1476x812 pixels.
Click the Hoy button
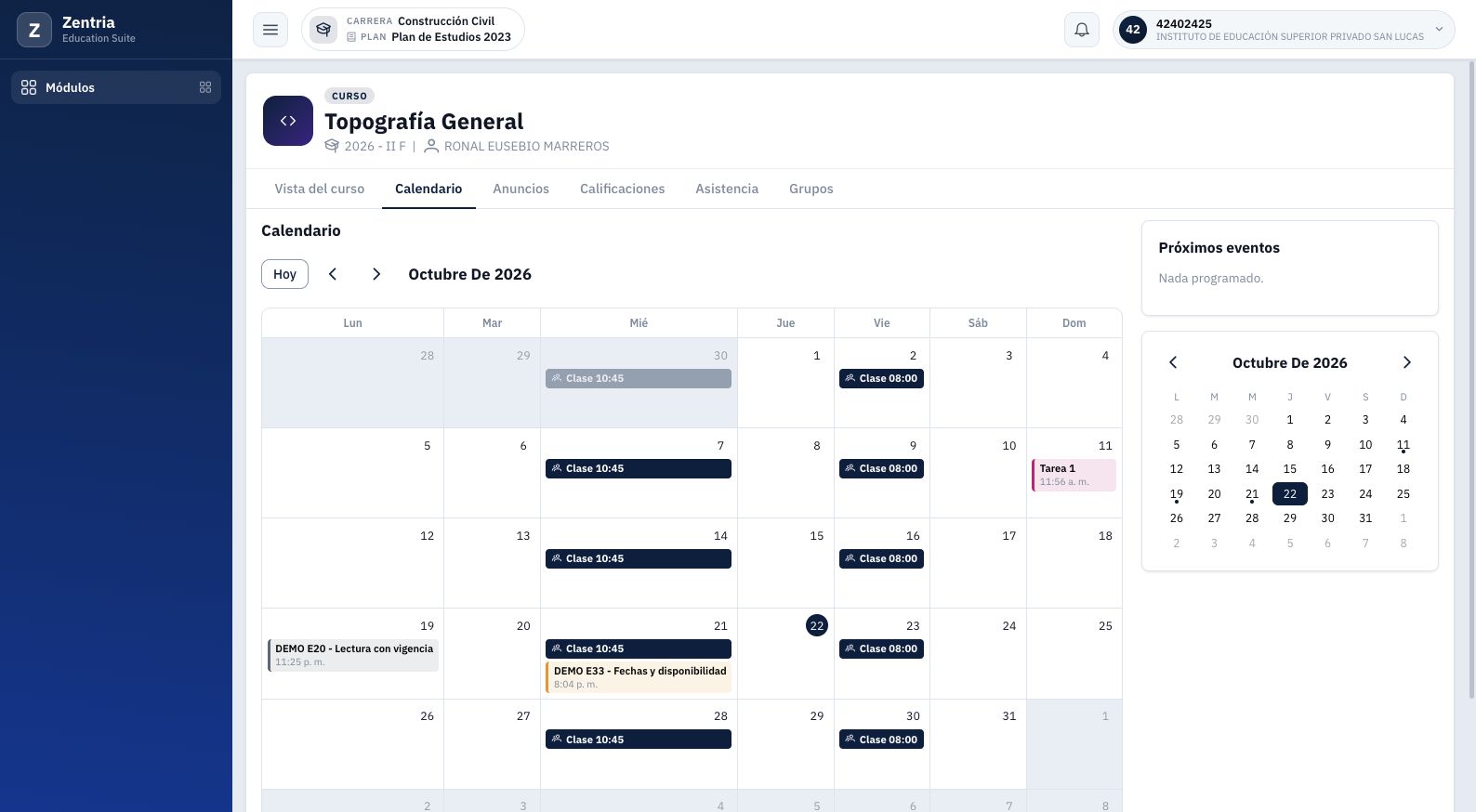point(284,274)
